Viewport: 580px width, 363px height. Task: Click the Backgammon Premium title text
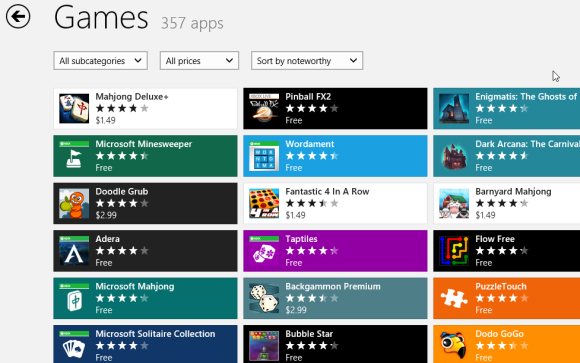[x=333, y=286]
